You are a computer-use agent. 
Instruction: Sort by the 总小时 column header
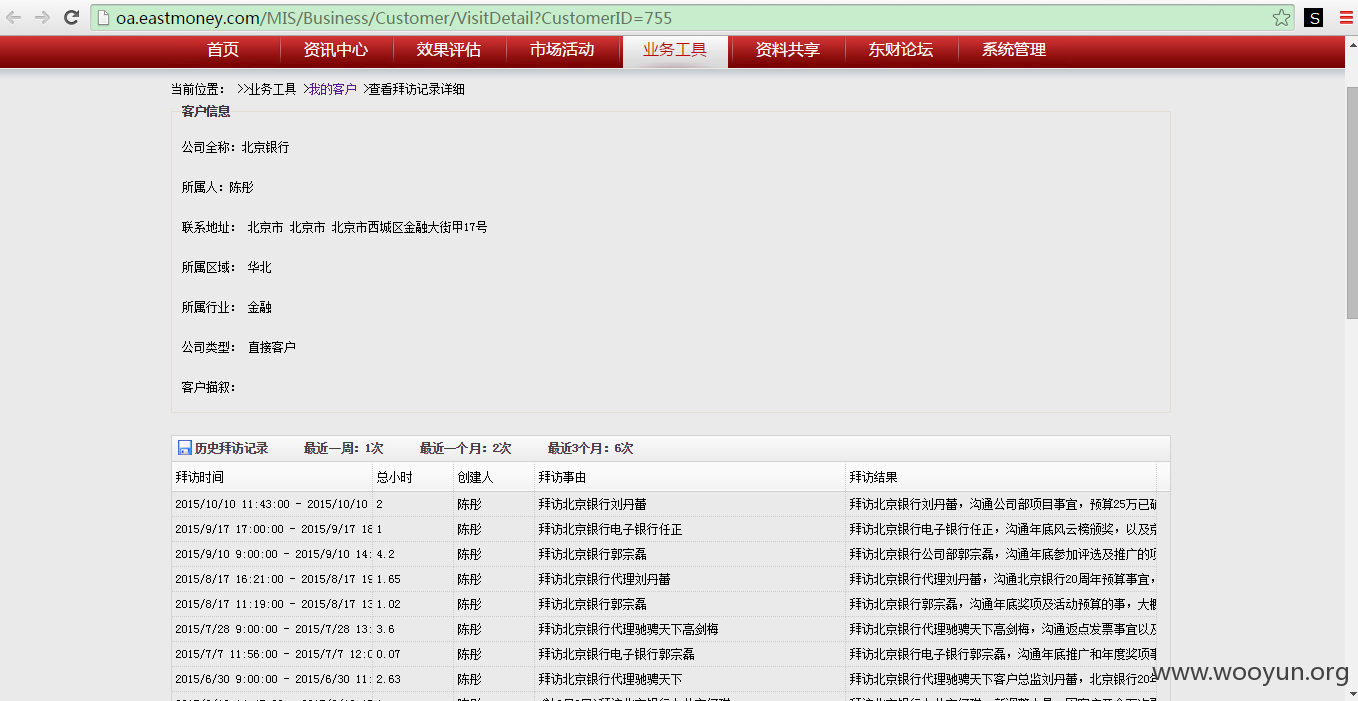coord(413,477)
